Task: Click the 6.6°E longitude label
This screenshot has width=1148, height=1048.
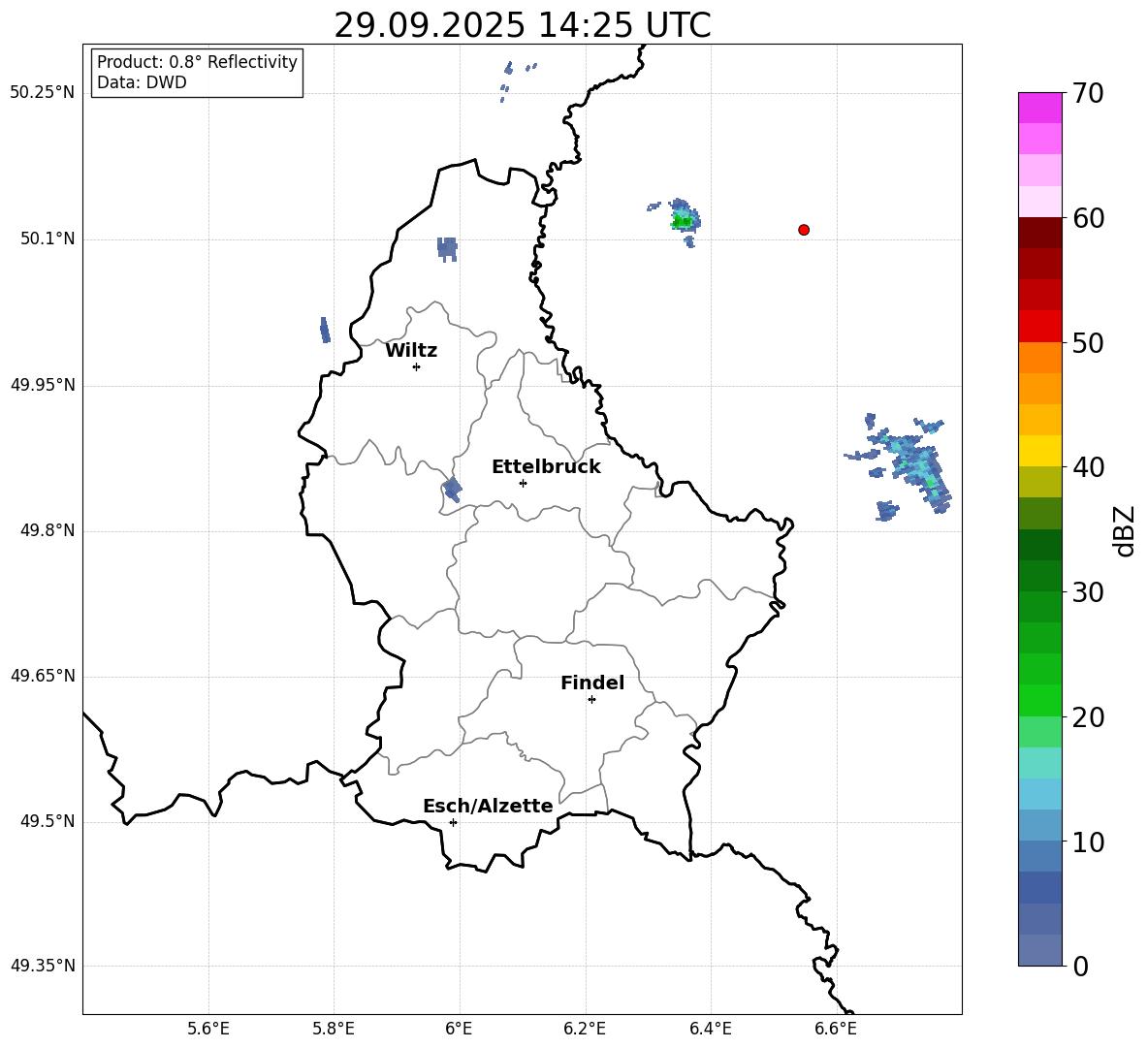Action: click(x=836, y=1029)
